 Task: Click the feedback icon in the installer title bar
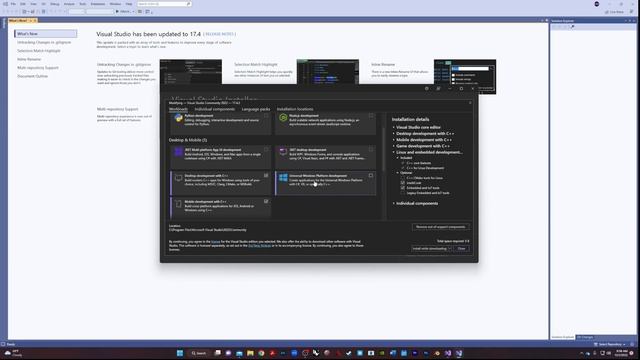(x=438, y=89)
